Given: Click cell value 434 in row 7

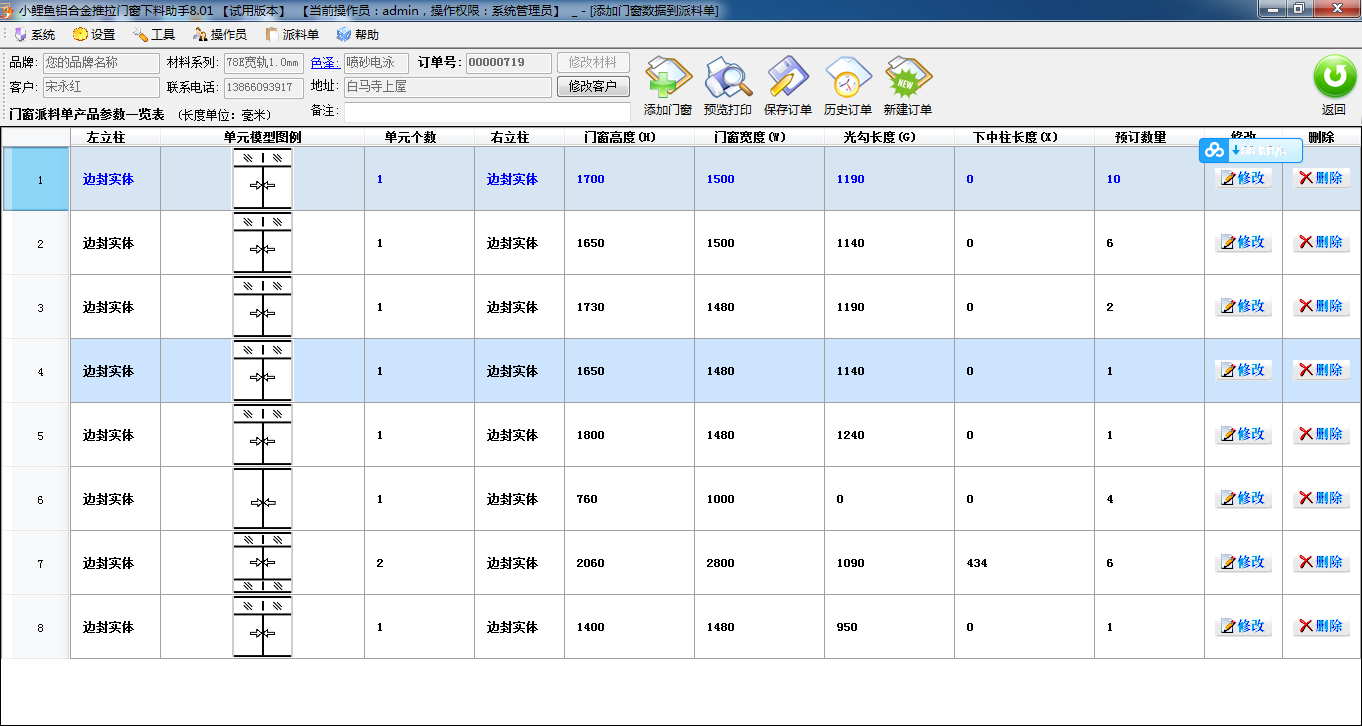Looking at the screenshot, I should pyautogui.click(x=1024, y=563).
